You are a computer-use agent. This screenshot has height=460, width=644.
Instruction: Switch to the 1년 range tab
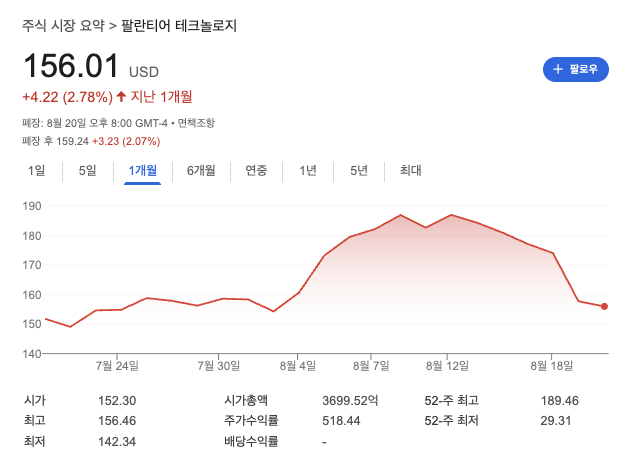pyautogui.click(x=308, y=170)
